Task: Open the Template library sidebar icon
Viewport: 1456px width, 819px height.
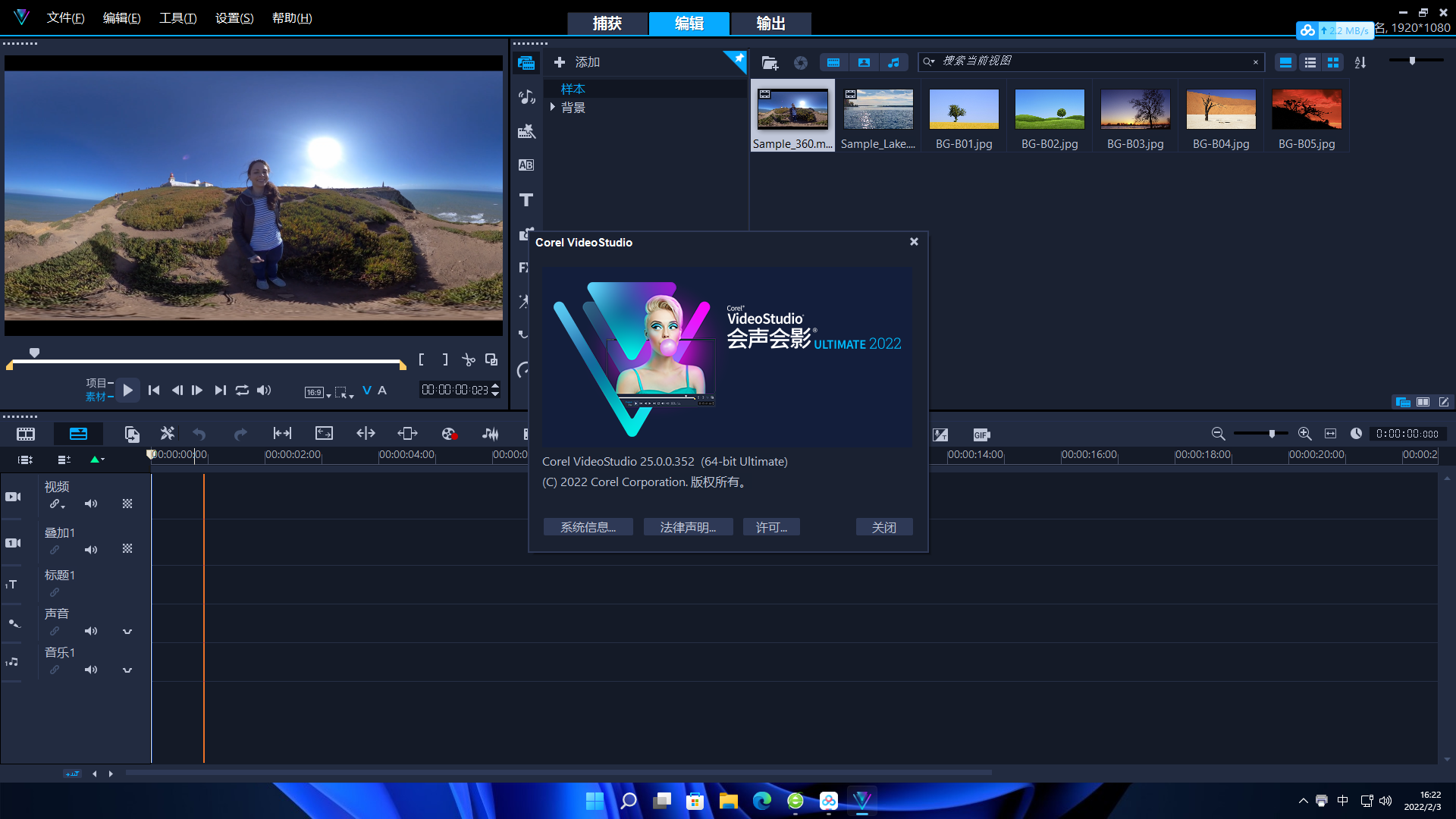Action: tap(526, 131)
